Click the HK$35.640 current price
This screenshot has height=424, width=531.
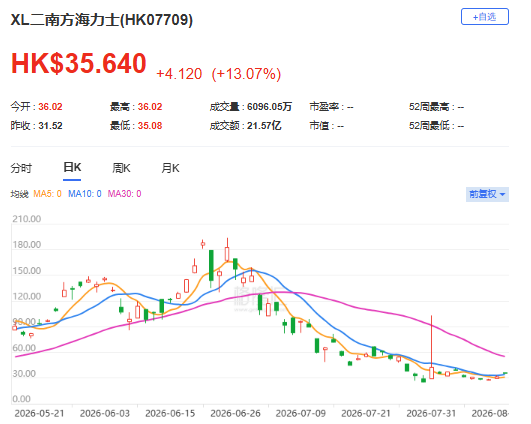(79, 63)
